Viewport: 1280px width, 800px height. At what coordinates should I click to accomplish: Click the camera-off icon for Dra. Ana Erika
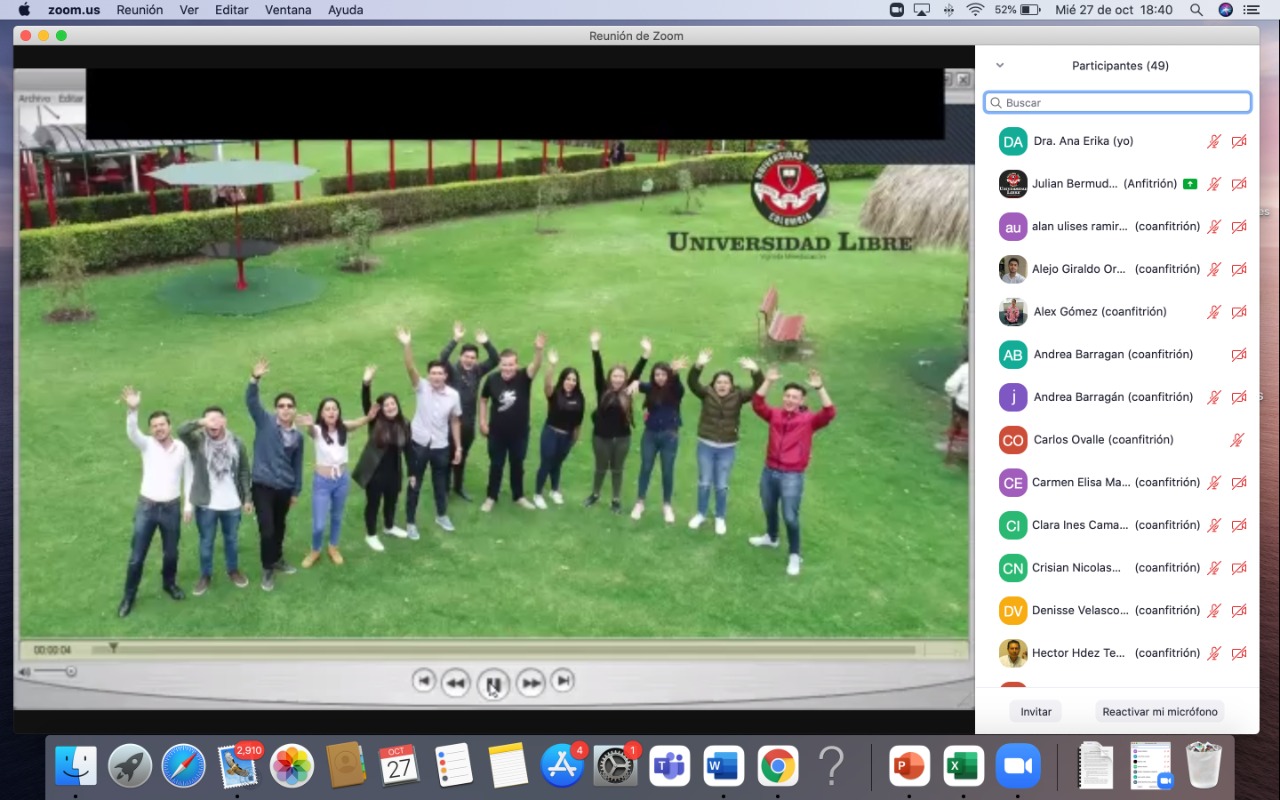tap(1239, 141)
